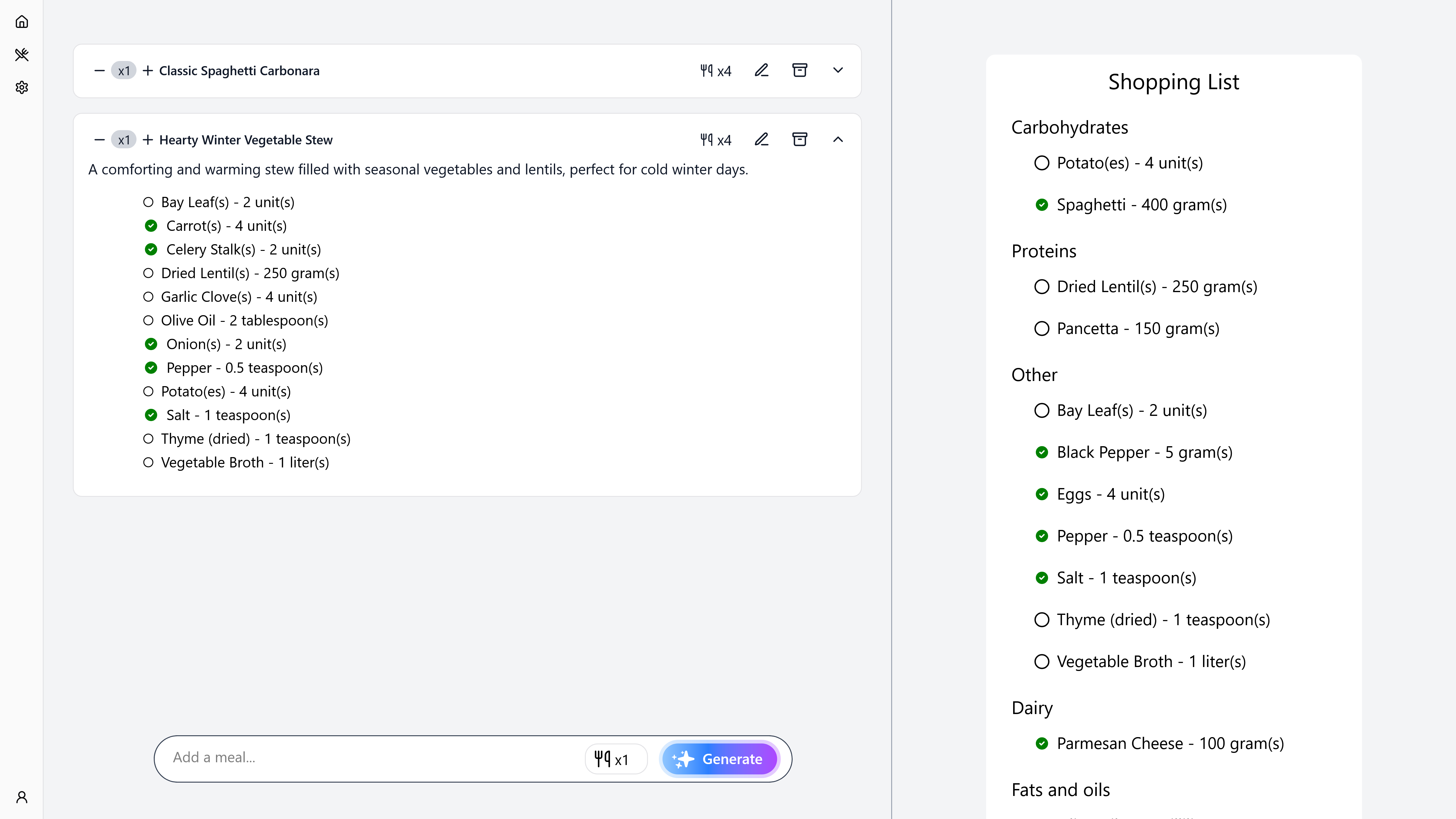Edit the Hearty Winter Vegetable Stew
The width and height of the screenshot is (1456, 819).
pos(761,140)
